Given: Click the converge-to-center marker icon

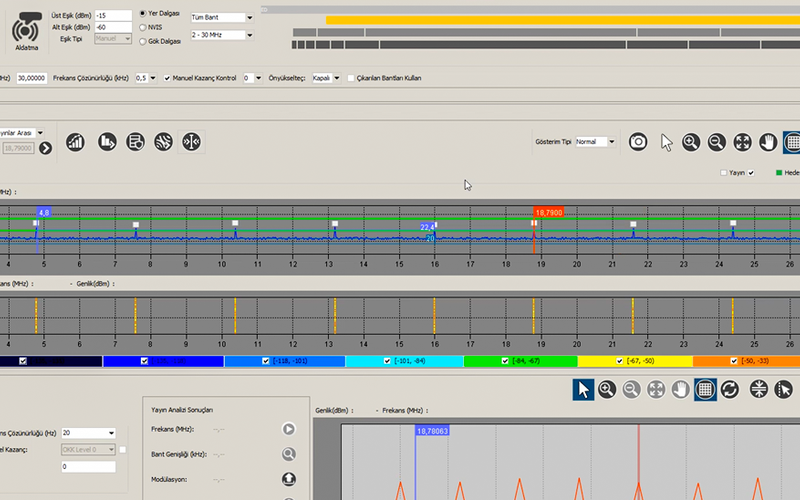Looking at the screenshot, I should point(191,142).
